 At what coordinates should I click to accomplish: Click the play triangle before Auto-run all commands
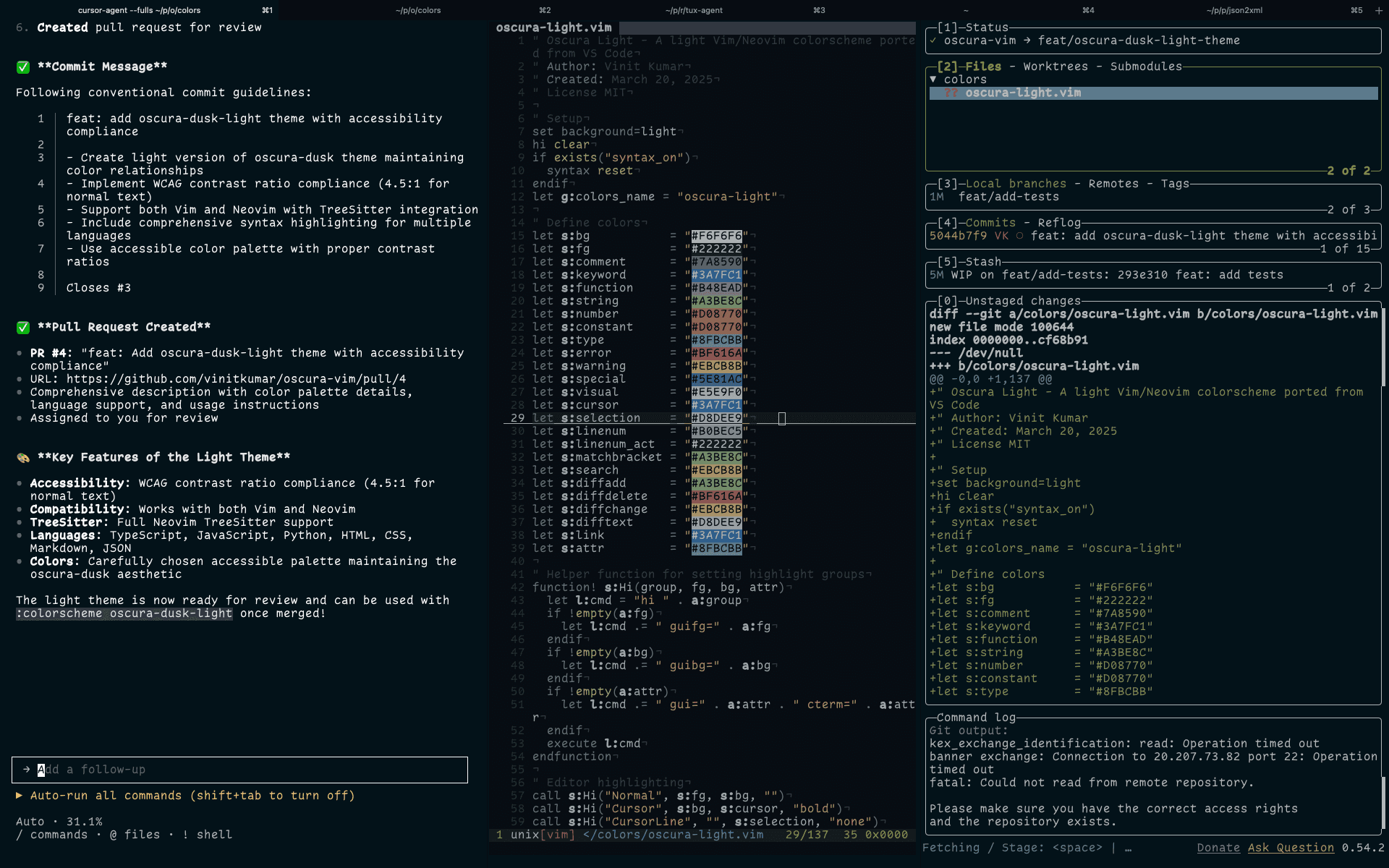click(x=20, y=796)
